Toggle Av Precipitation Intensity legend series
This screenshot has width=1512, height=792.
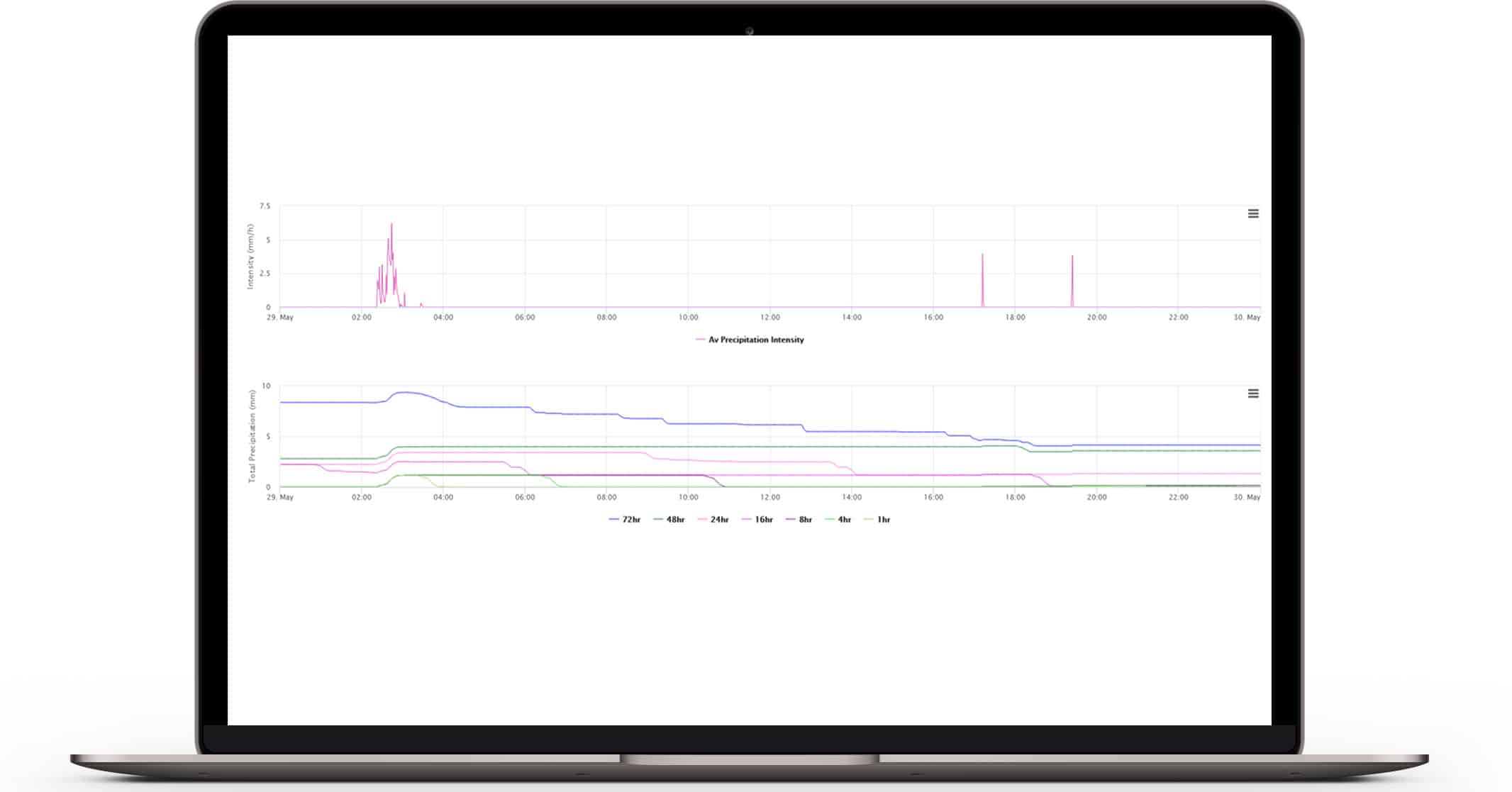pos(750,340)
